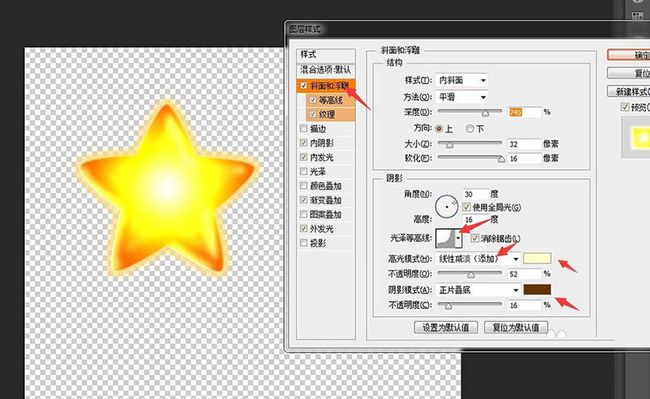650x399 pixels.
Task: Click the glowing star on the canvas
Action: pos(167,187)
